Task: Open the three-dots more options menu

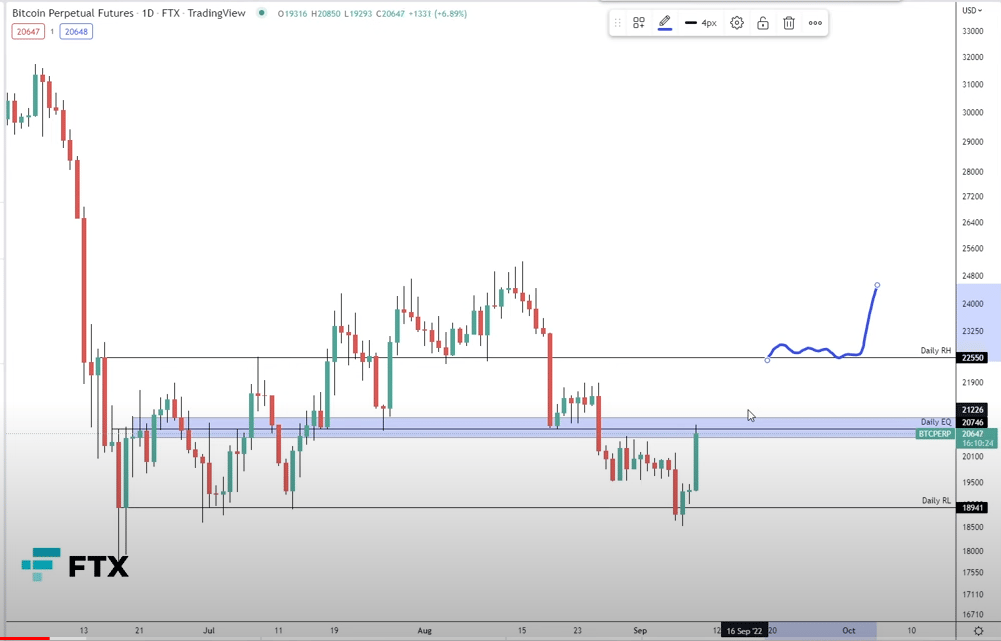Action: click(x=815, y=23)
